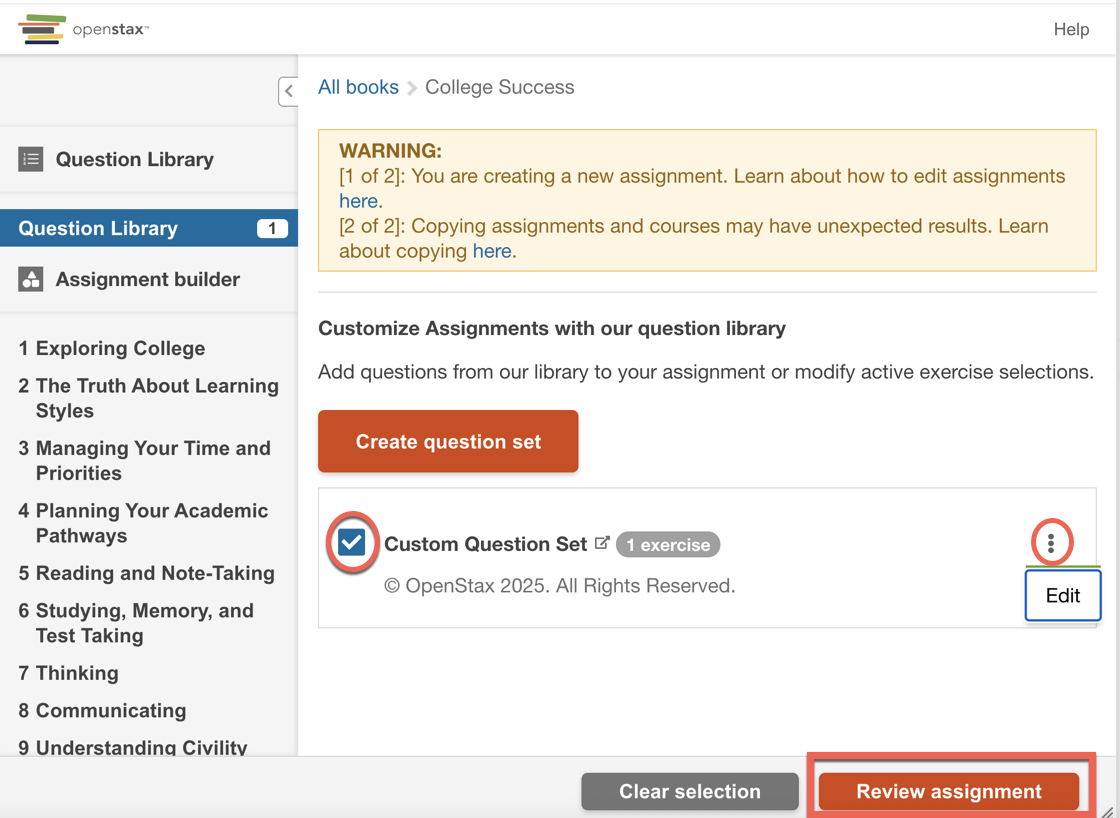
Task: Open chapter 2 The Truth About Learning Styles
Action: click(x=149, y=398)
